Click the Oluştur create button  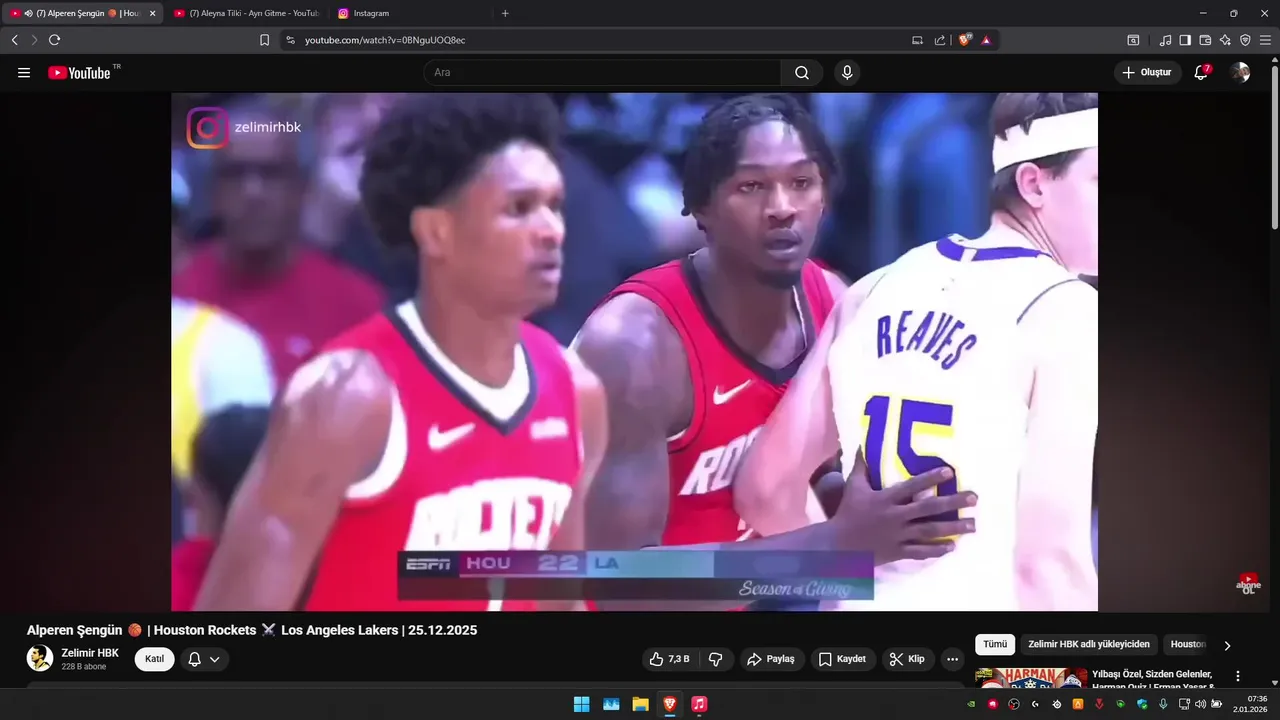(x=1148, y=73)
